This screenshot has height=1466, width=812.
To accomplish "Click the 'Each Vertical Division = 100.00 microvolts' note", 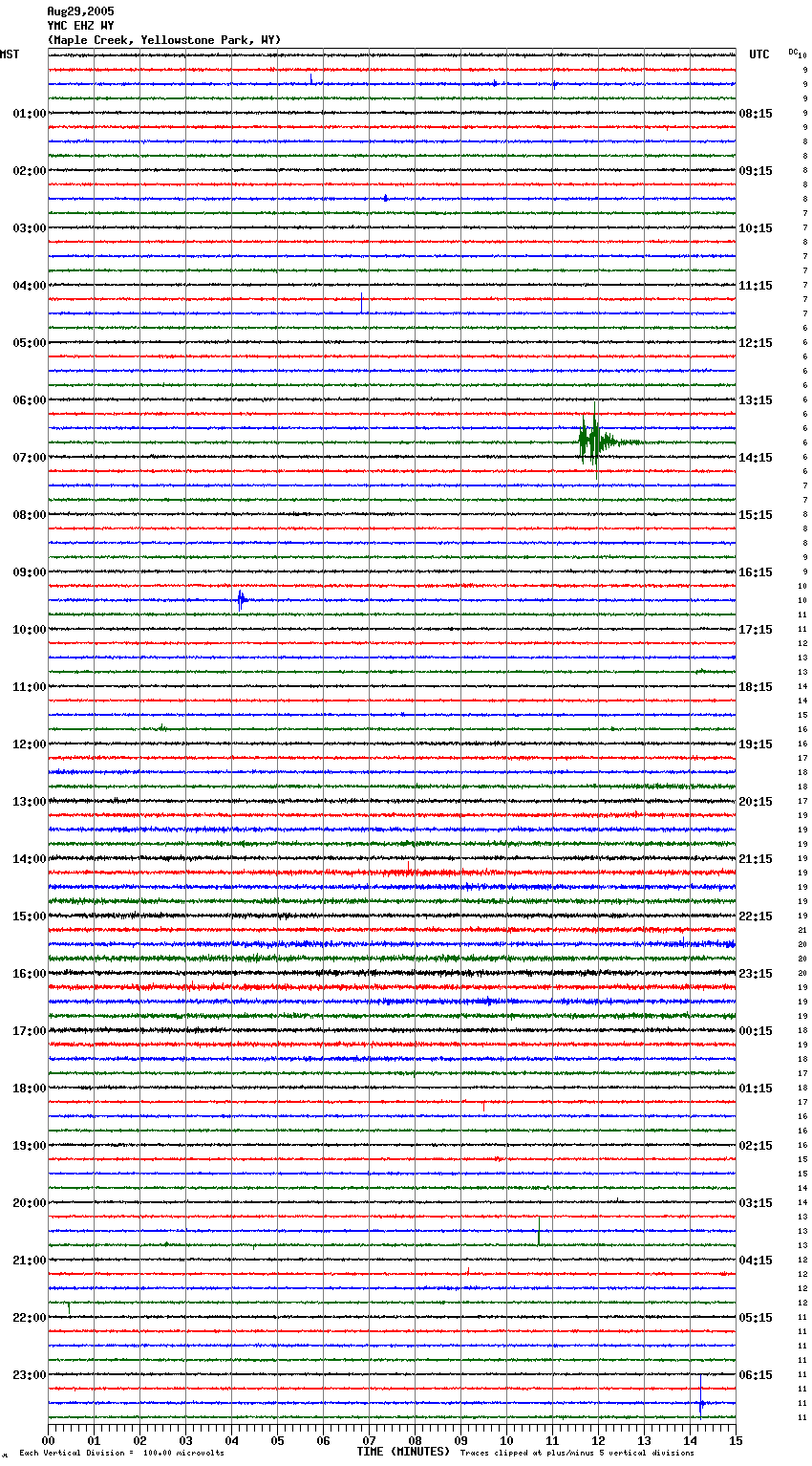I will (121, 1454).
